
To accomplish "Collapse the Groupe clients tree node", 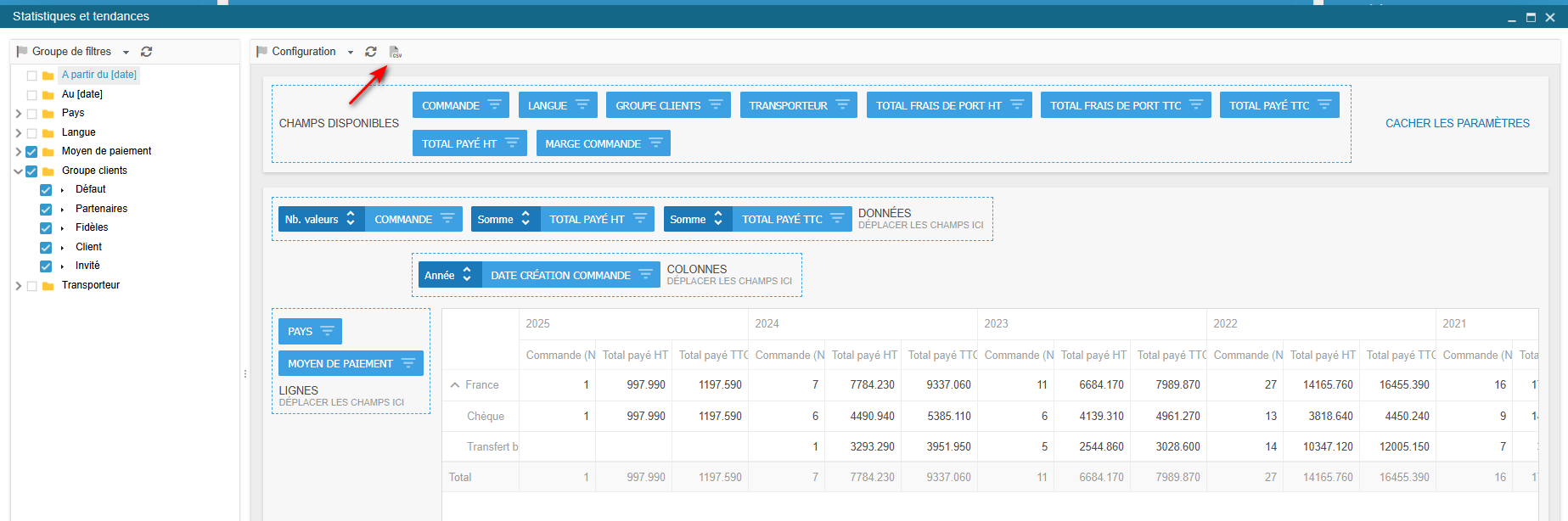I will (x=19, y=171).
